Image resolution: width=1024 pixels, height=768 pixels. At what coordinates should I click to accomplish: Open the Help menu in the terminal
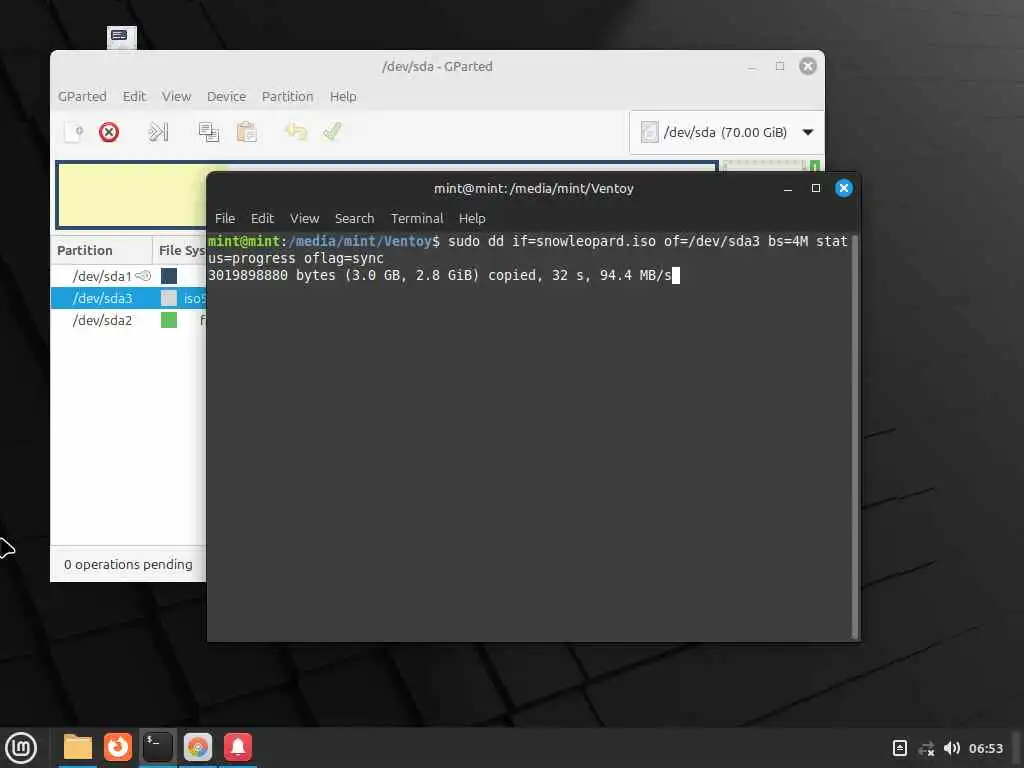(472, 218)
